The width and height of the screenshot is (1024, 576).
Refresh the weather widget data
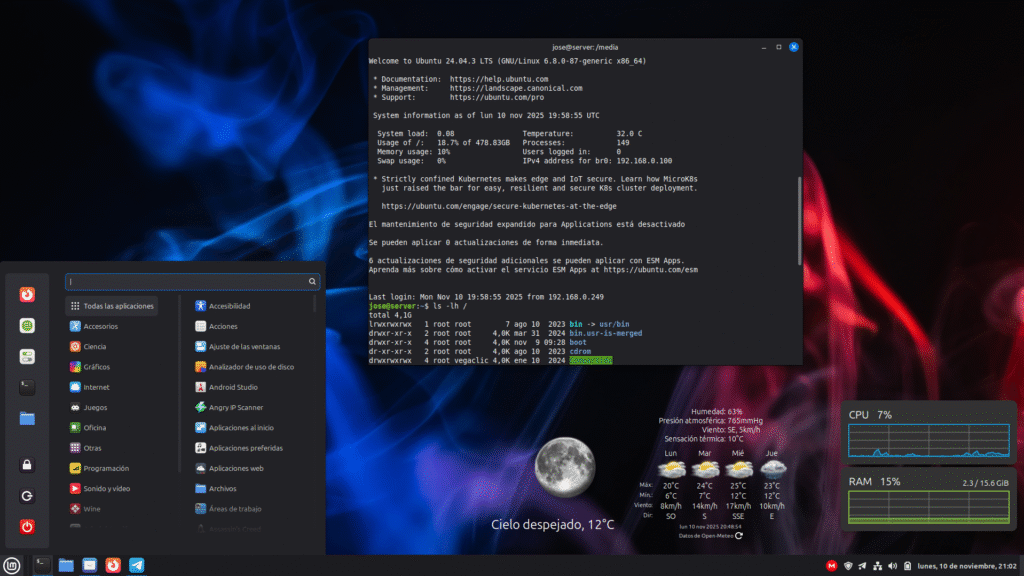[739, 536]
